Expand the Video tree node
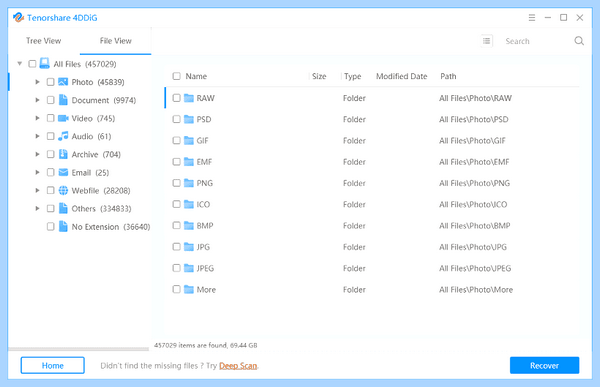Viewport: 600px width, 387px height. tap(38, 118)
